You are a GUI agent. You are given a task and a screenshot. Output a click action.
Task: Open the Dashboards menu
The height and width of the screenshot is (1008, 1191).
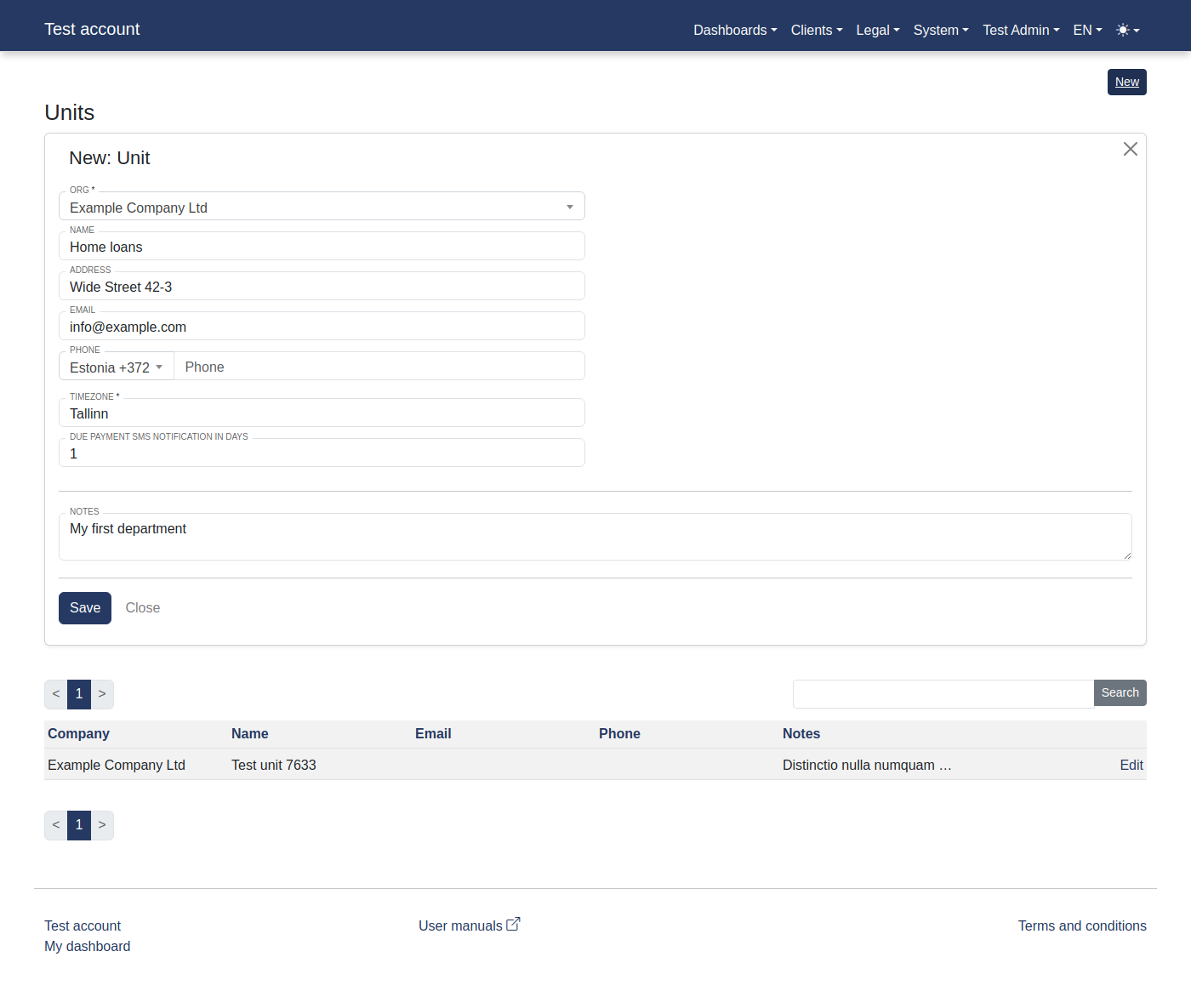click(x=733, y=30)
